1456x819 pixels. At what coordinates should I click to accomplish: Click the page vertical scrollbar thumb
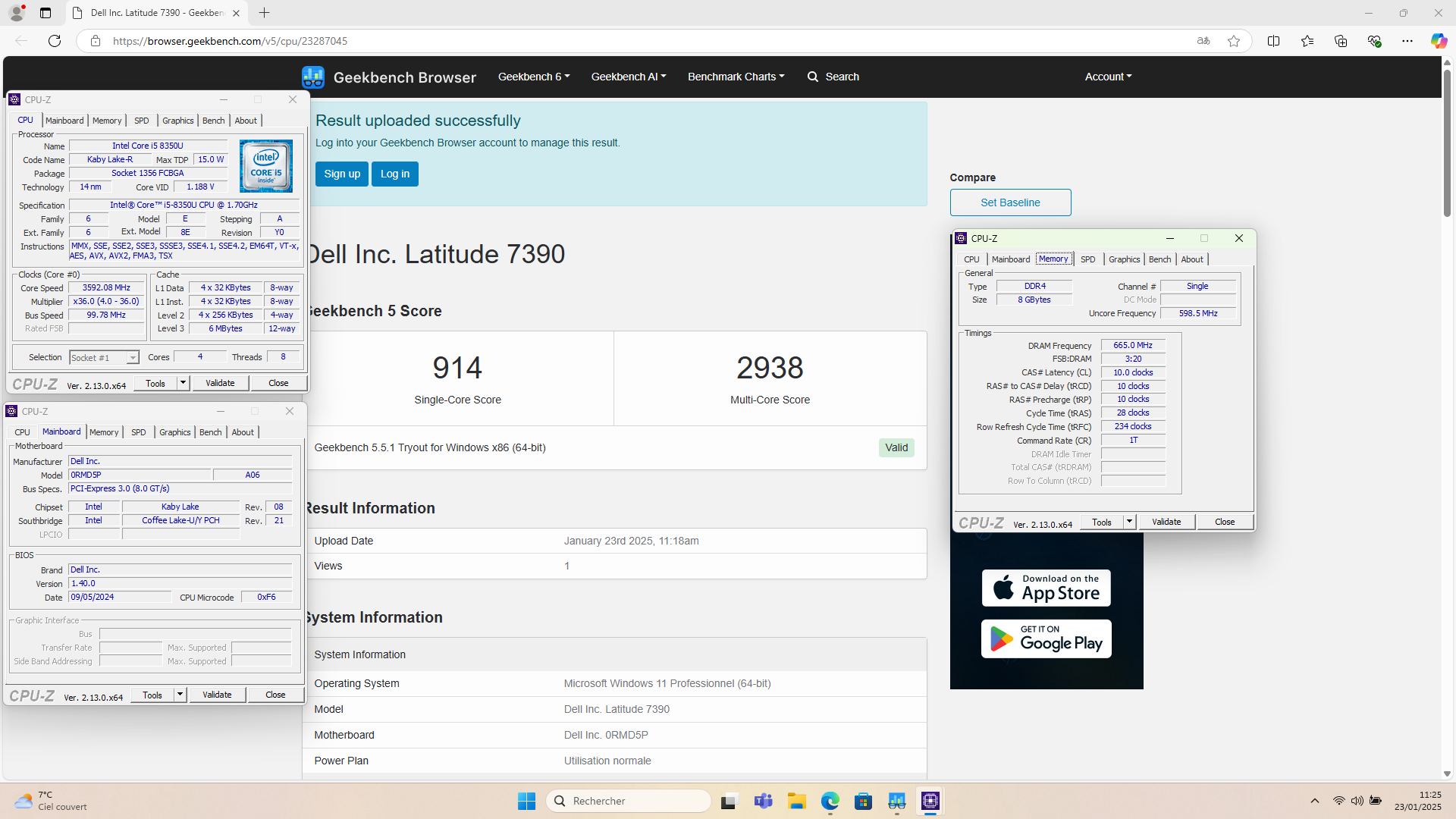[x=1447, y=143]
